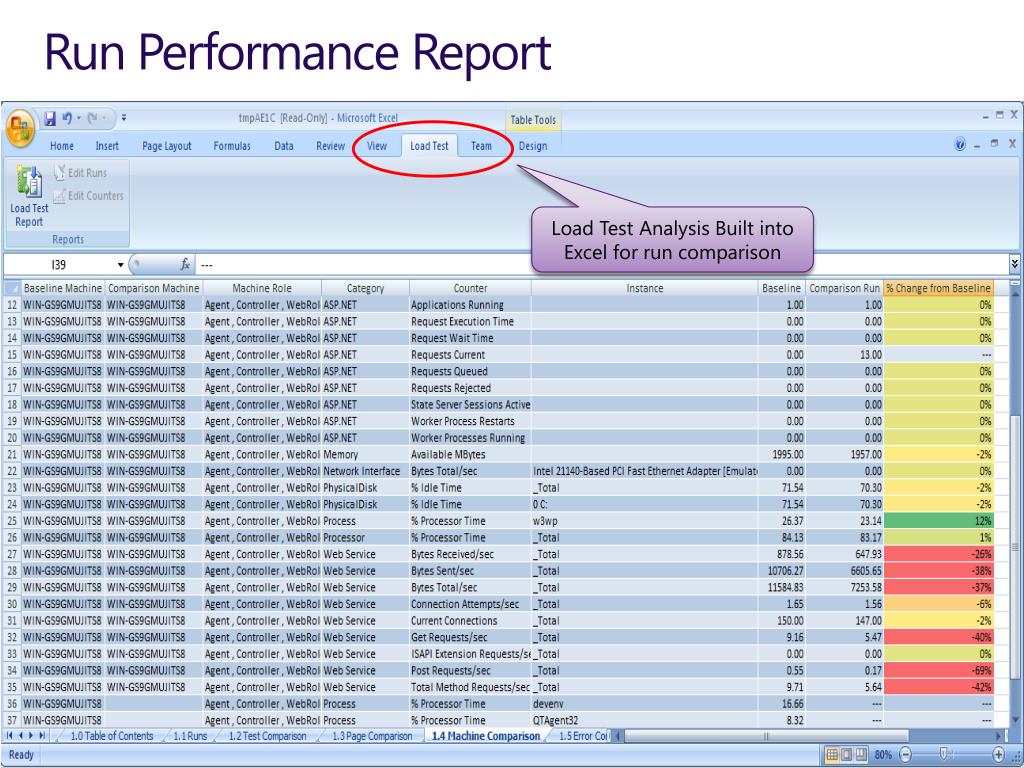Open the Review ribbon tab
Screen dimensions: 1024x768
(330, 146)
